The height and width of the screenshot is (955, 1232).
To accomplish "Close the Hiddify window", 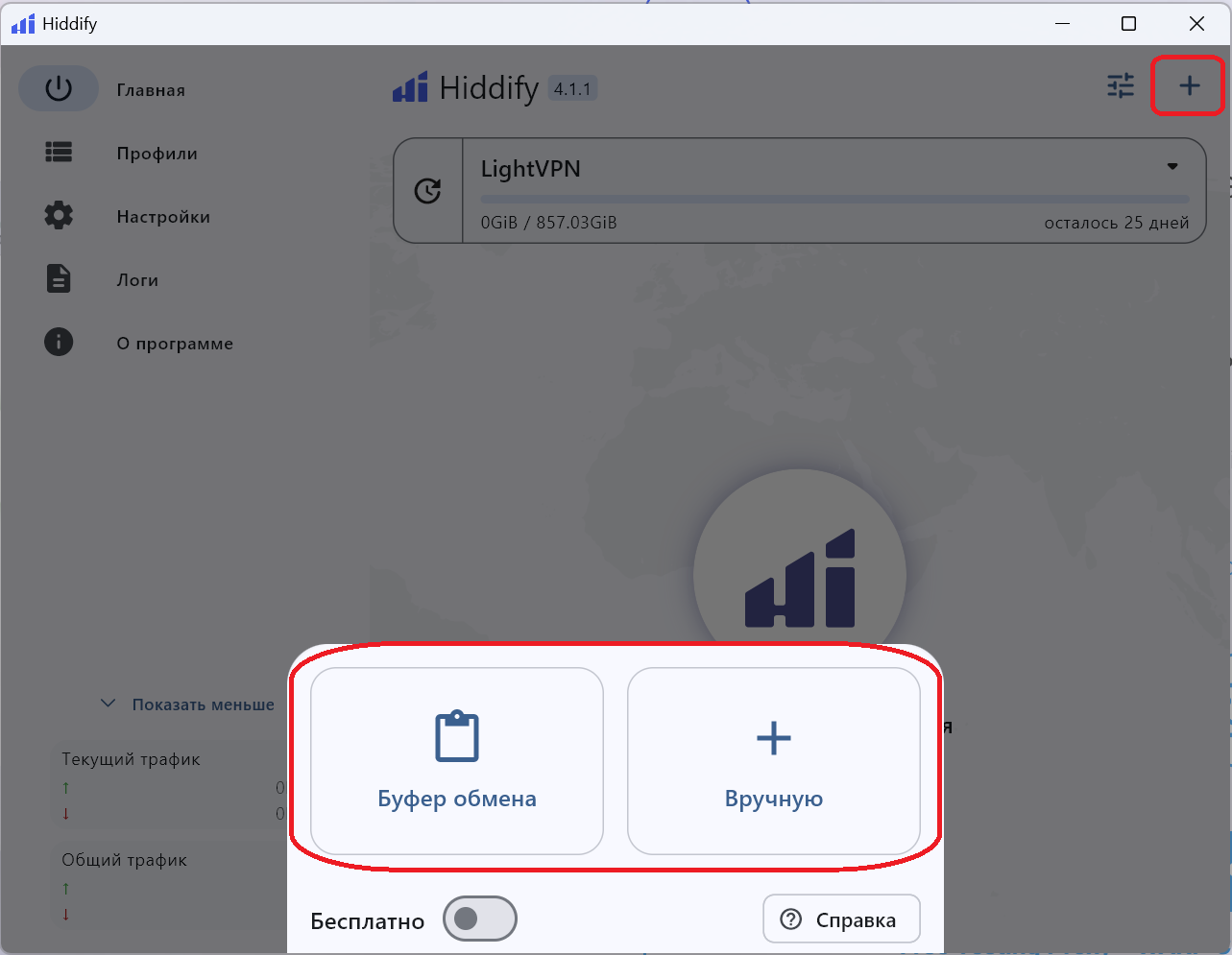I will 1196,23.
